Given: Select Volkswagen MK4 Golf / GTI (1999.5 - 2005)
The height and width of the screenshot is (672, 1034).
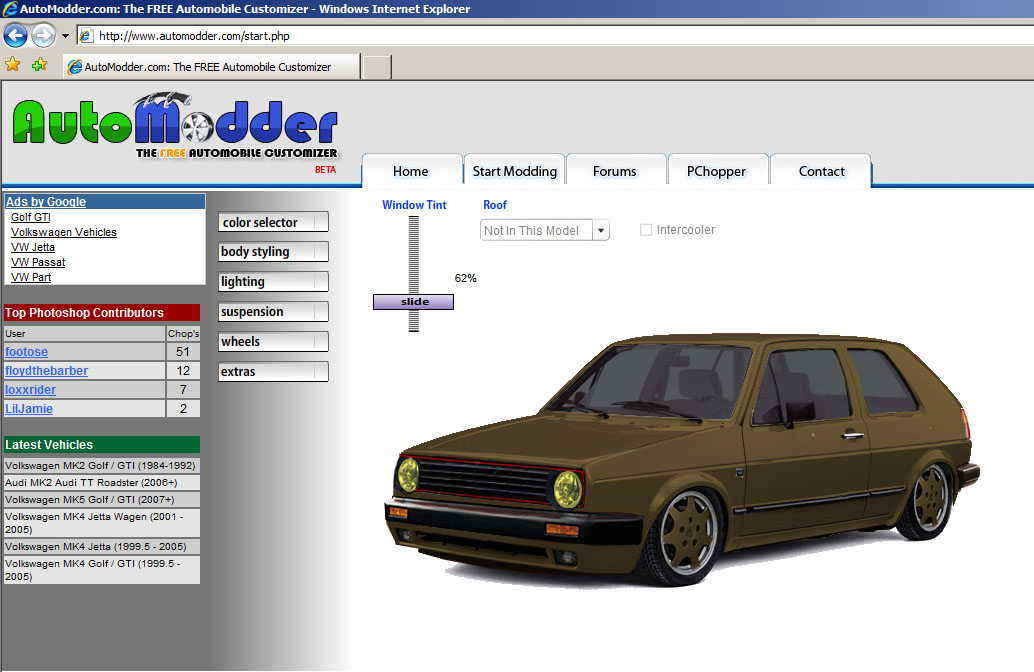Looking at the screenshot, I should pyautogui.click(x=102, y=570).
